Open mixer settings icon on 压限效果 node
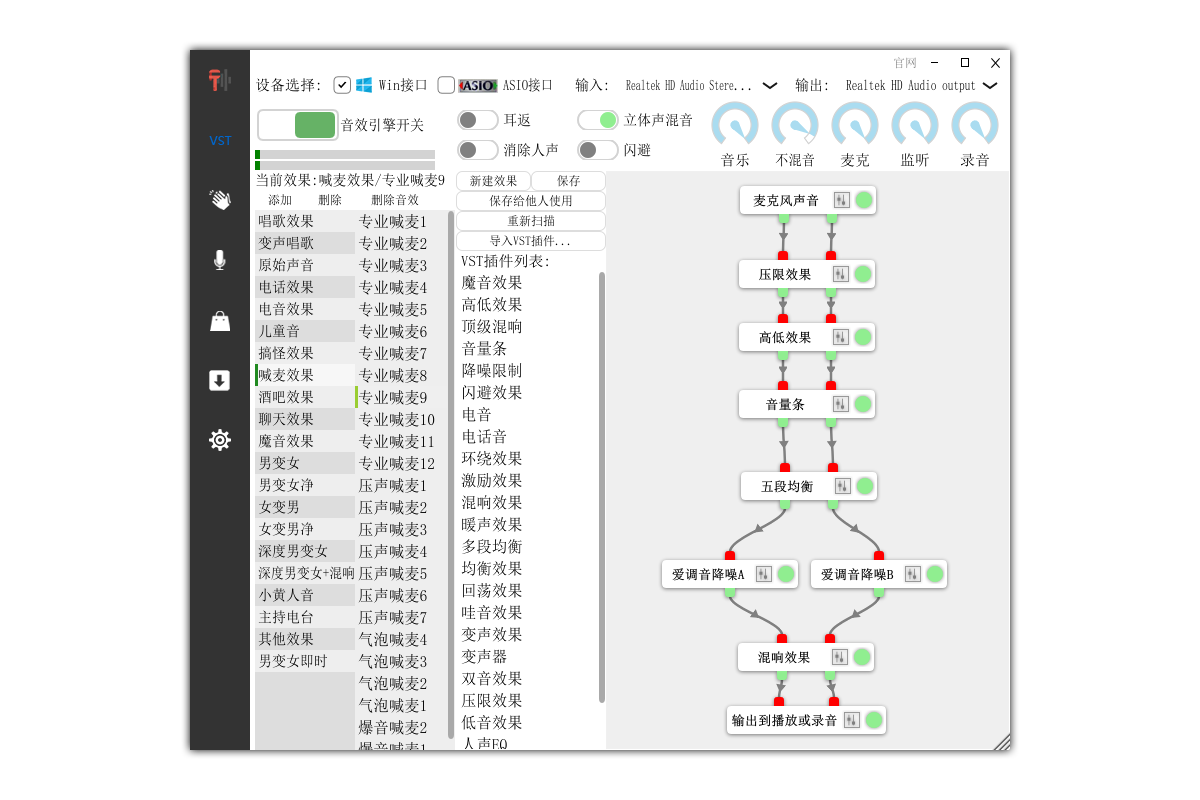 coord(840,274)
